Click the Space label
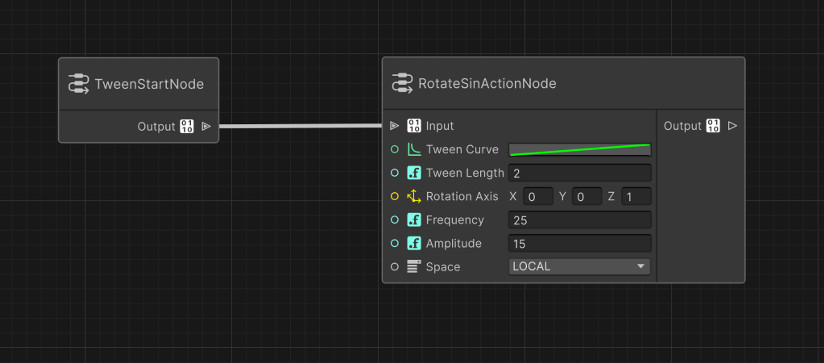 [442, 267]
